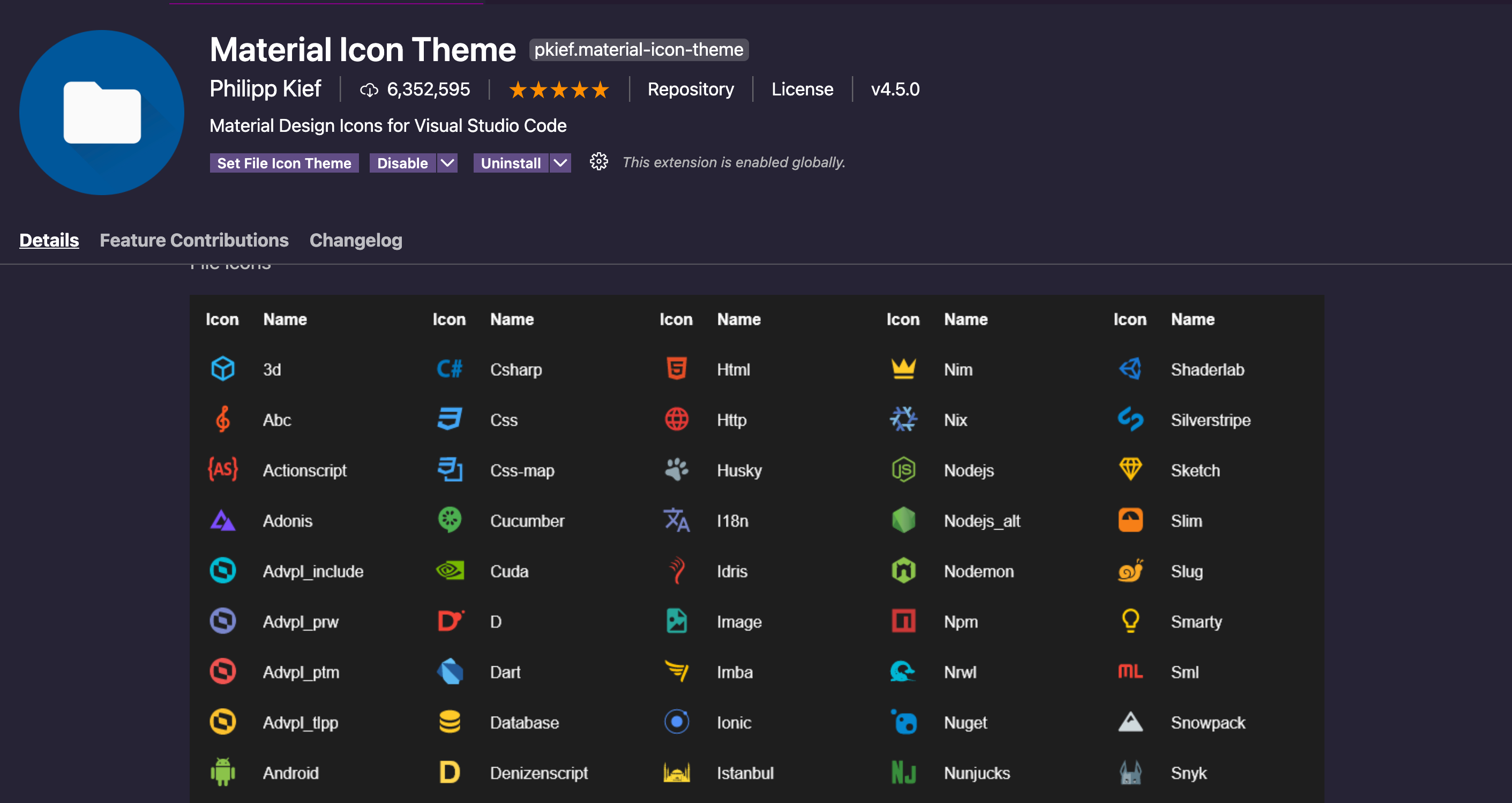Switch to the Details tab
Viewport: 1512px width, 803px height.
(x=49, y=240)
